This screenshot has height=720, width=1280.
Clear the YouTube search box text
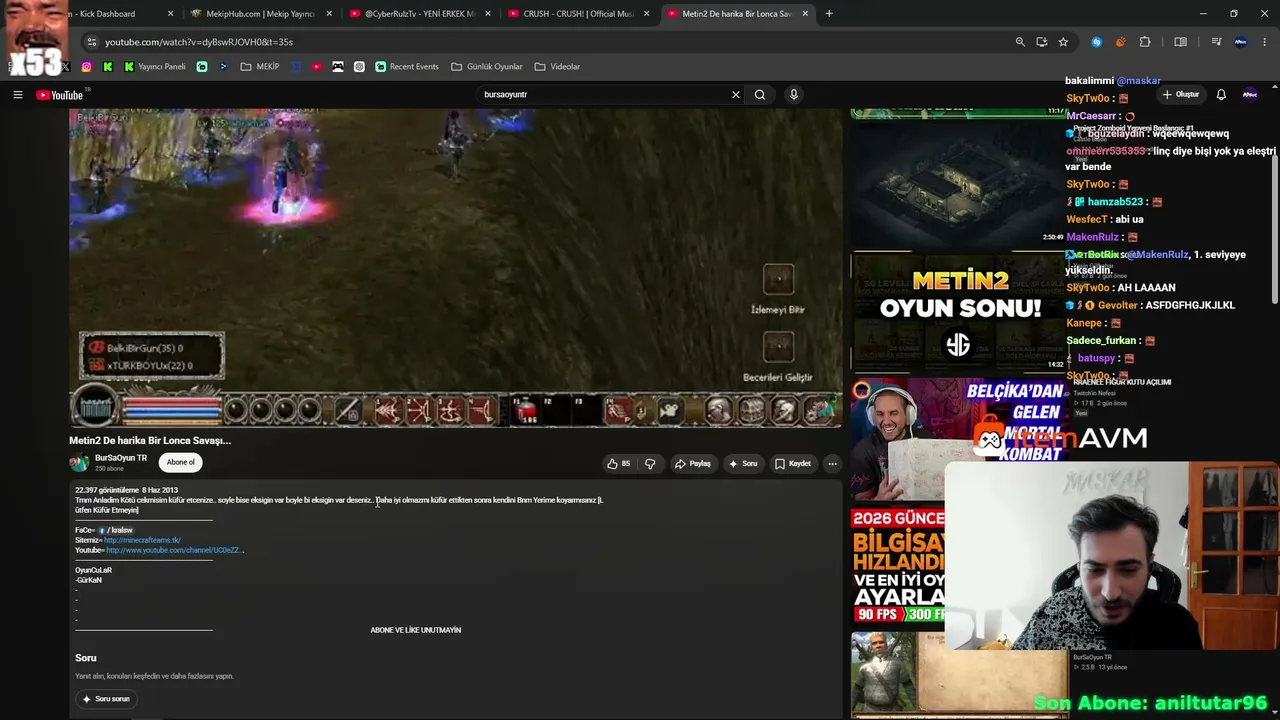(736, 95)
